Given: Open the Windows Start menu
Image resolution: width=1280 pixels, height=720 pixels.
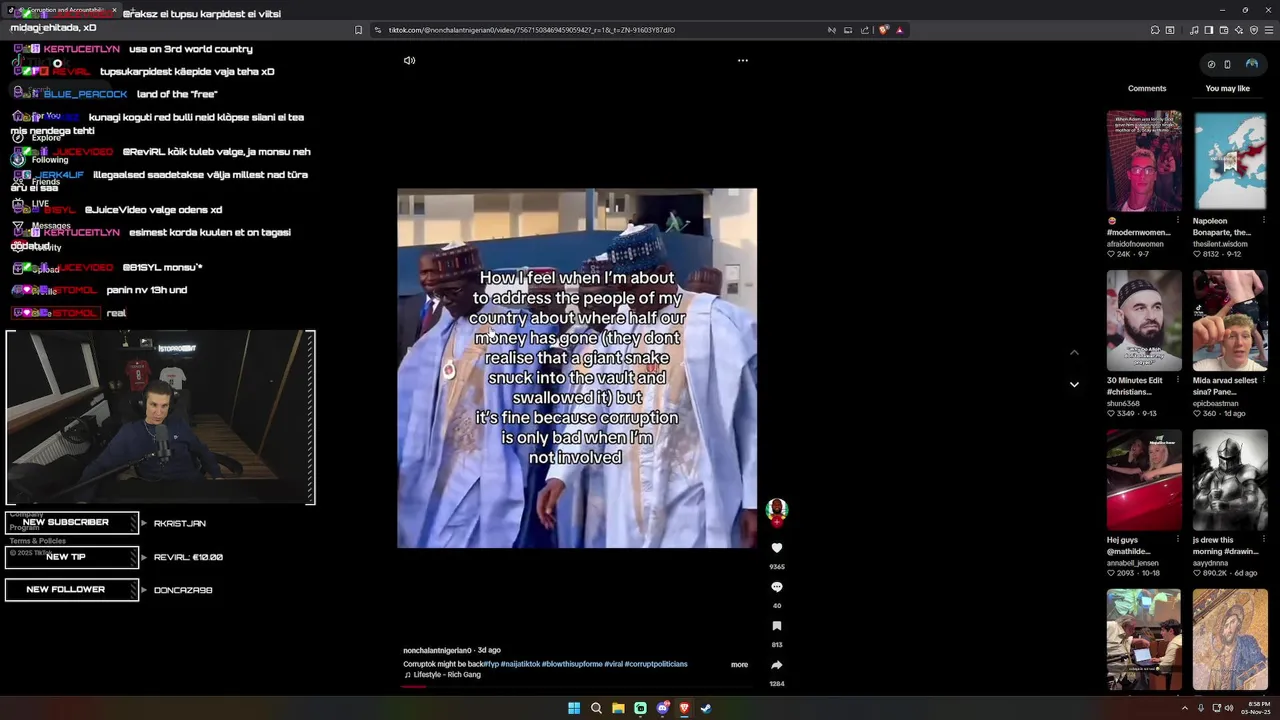Looking at the screenshot, I should click(x=574, y=708).
